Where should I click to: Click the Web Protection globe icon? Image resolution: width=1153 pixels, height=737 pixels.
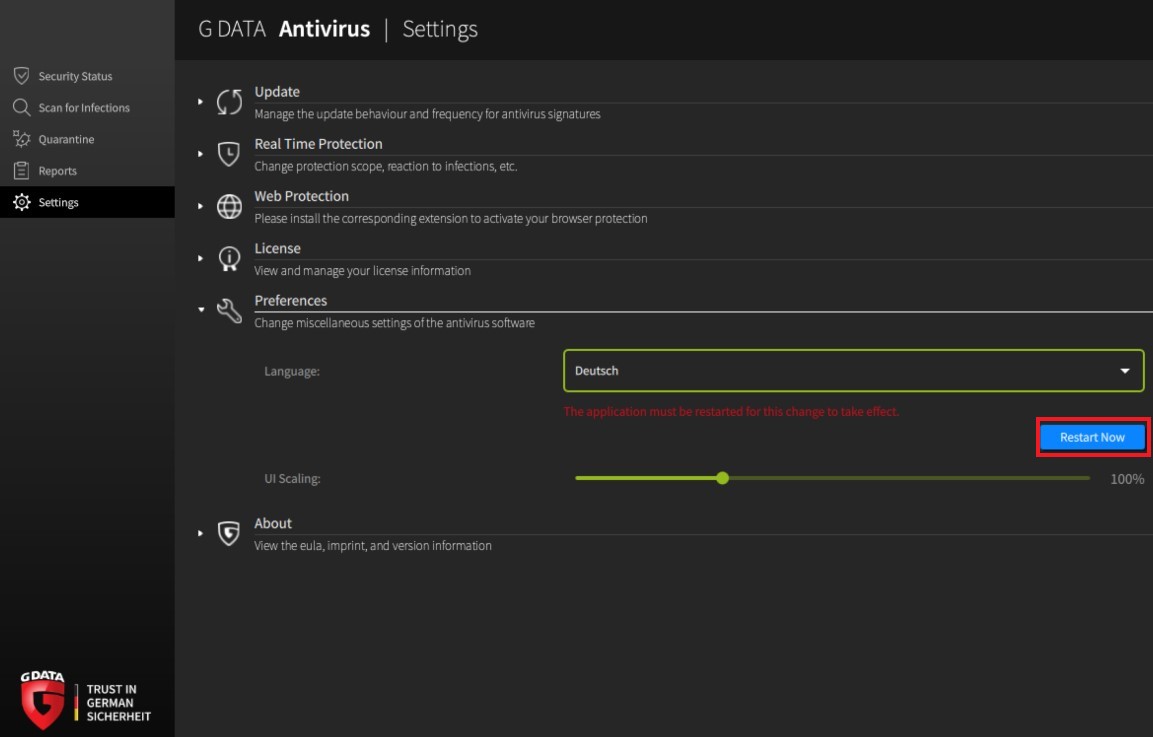click(229, 207)
